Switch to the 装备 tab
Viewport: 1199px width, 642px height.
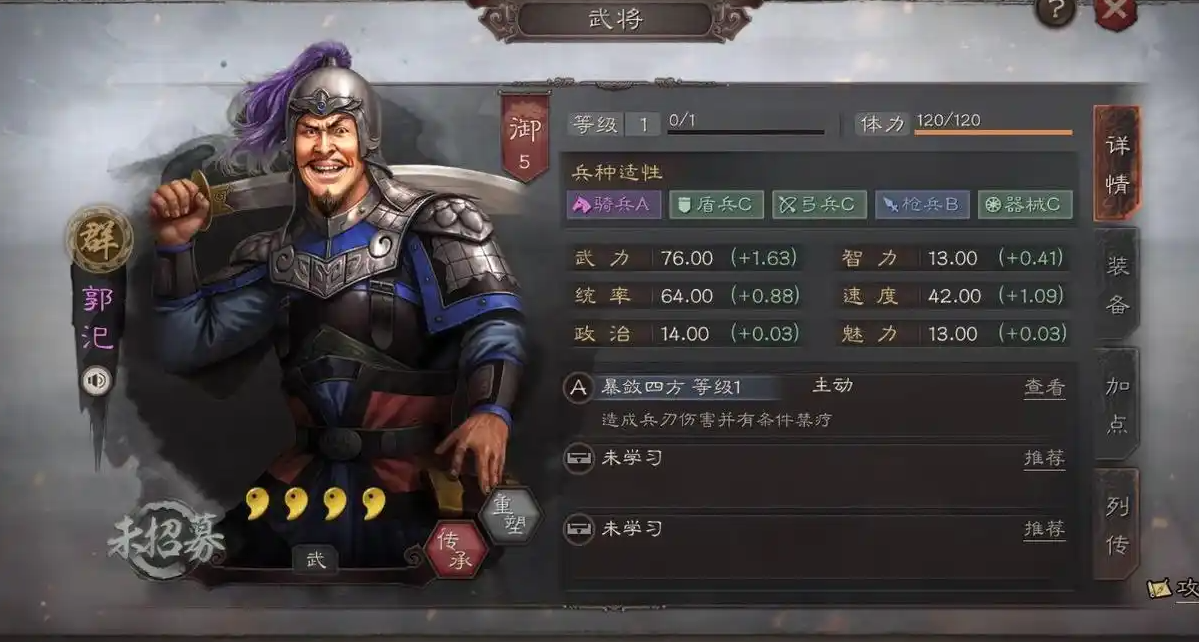pos(1117,284)
